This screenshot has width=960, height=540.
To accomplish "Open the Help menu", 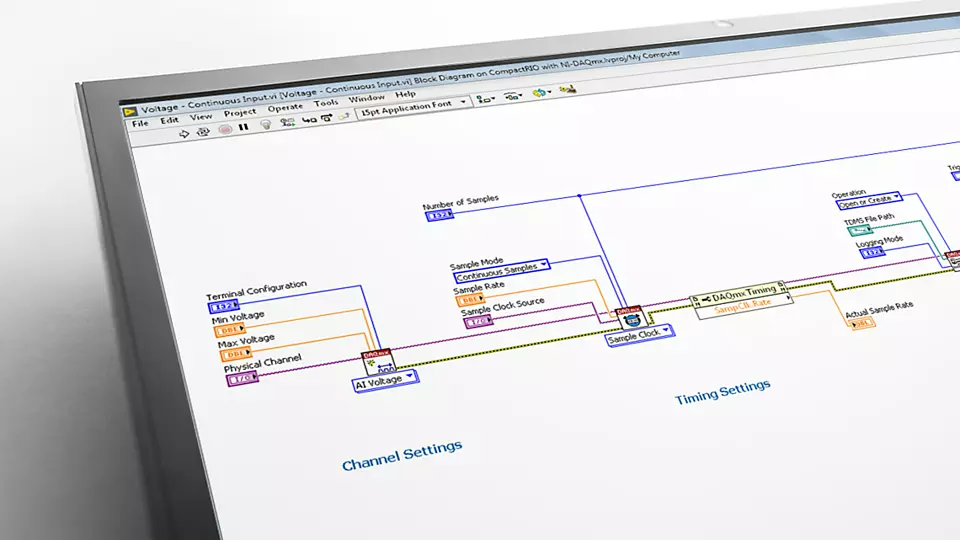I will coord(405,94).
